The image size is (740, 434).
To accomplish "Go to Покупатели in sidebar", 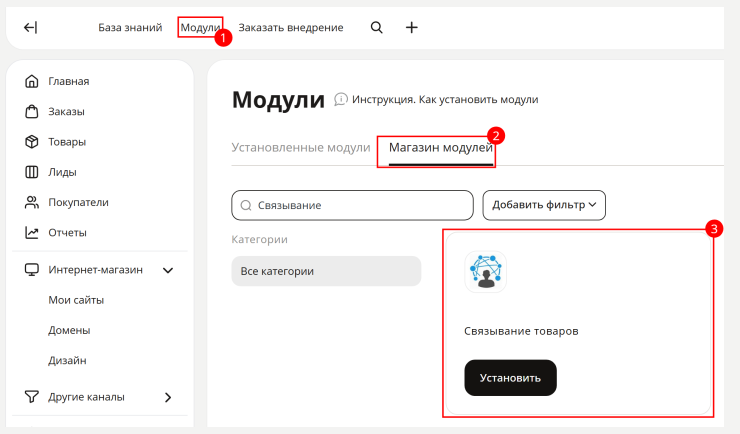I will 78,202.
